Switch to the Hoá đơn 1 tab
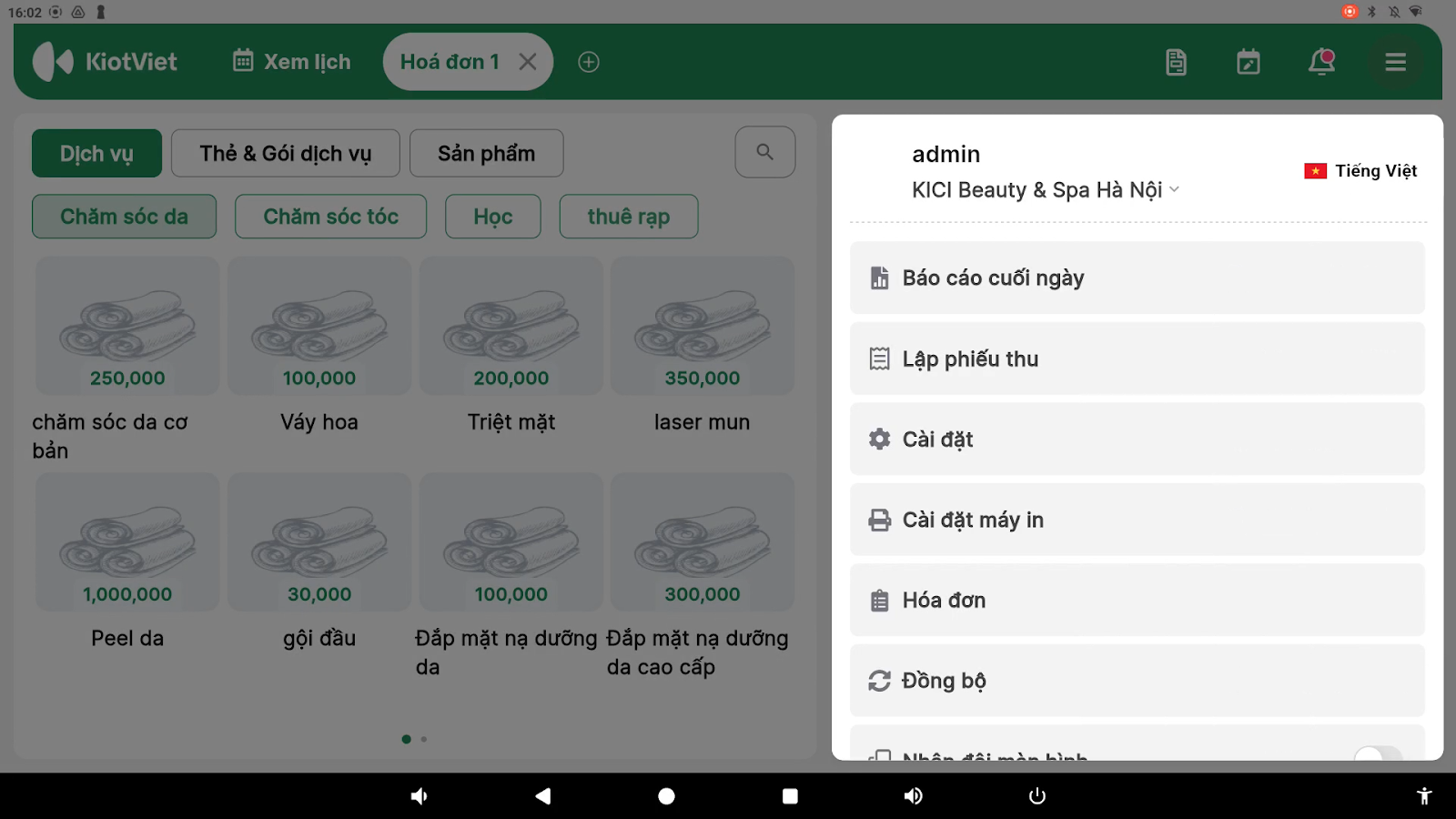 (450, 62)
